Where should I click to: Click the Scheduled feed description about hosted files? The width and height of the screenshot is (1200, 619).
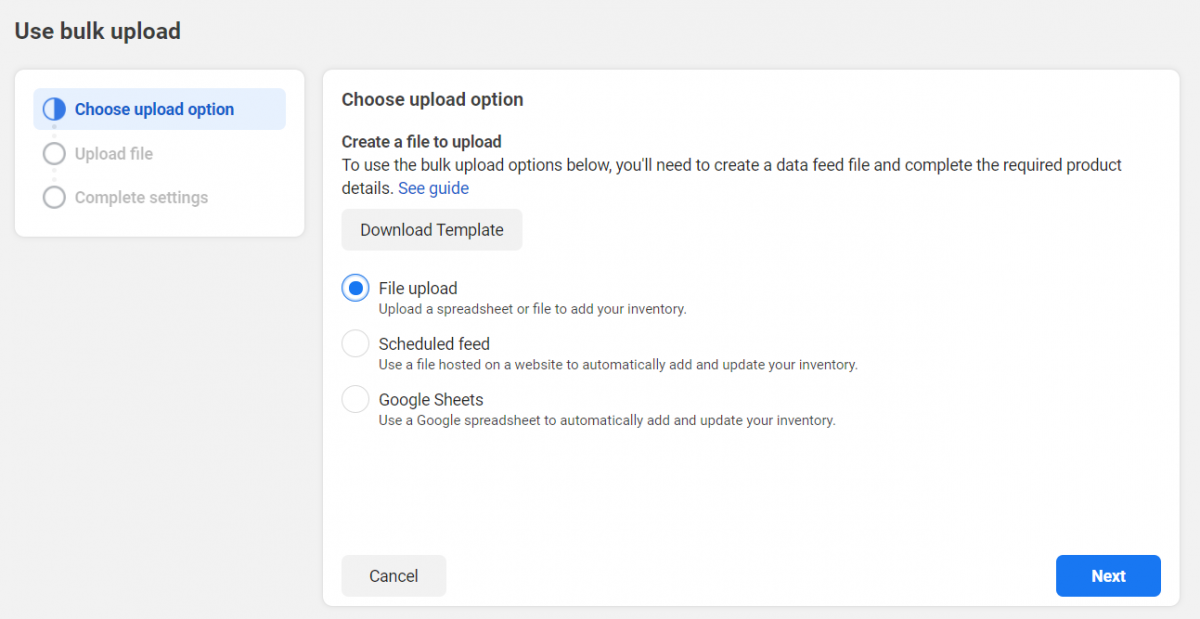click(618, 365)
